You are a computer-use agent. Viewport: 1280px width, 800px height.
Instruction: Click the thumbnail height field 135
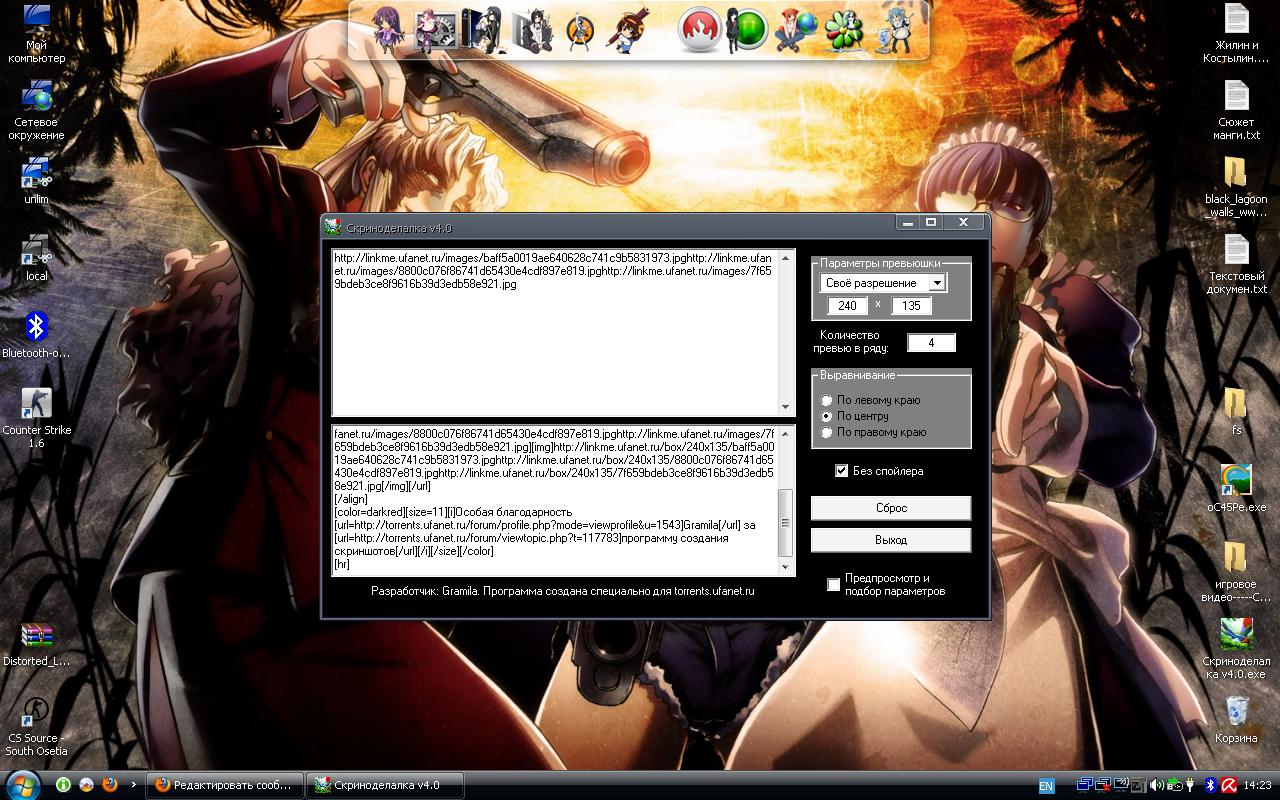[x=912, y=306]
